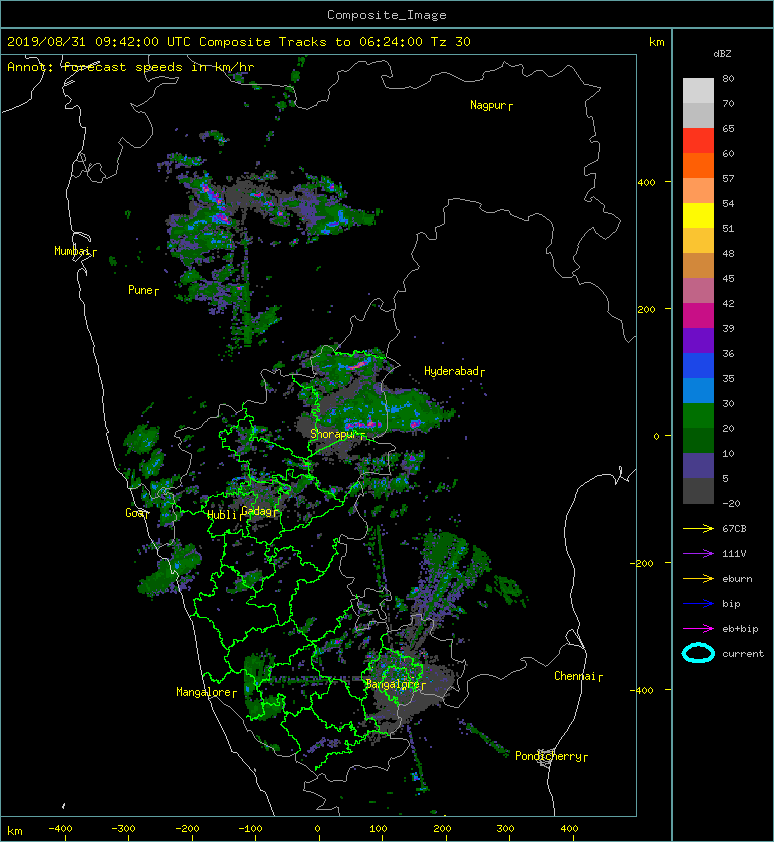
Task: Click the 400 km mark on vertical axis
Action: (x=646, y=183)
